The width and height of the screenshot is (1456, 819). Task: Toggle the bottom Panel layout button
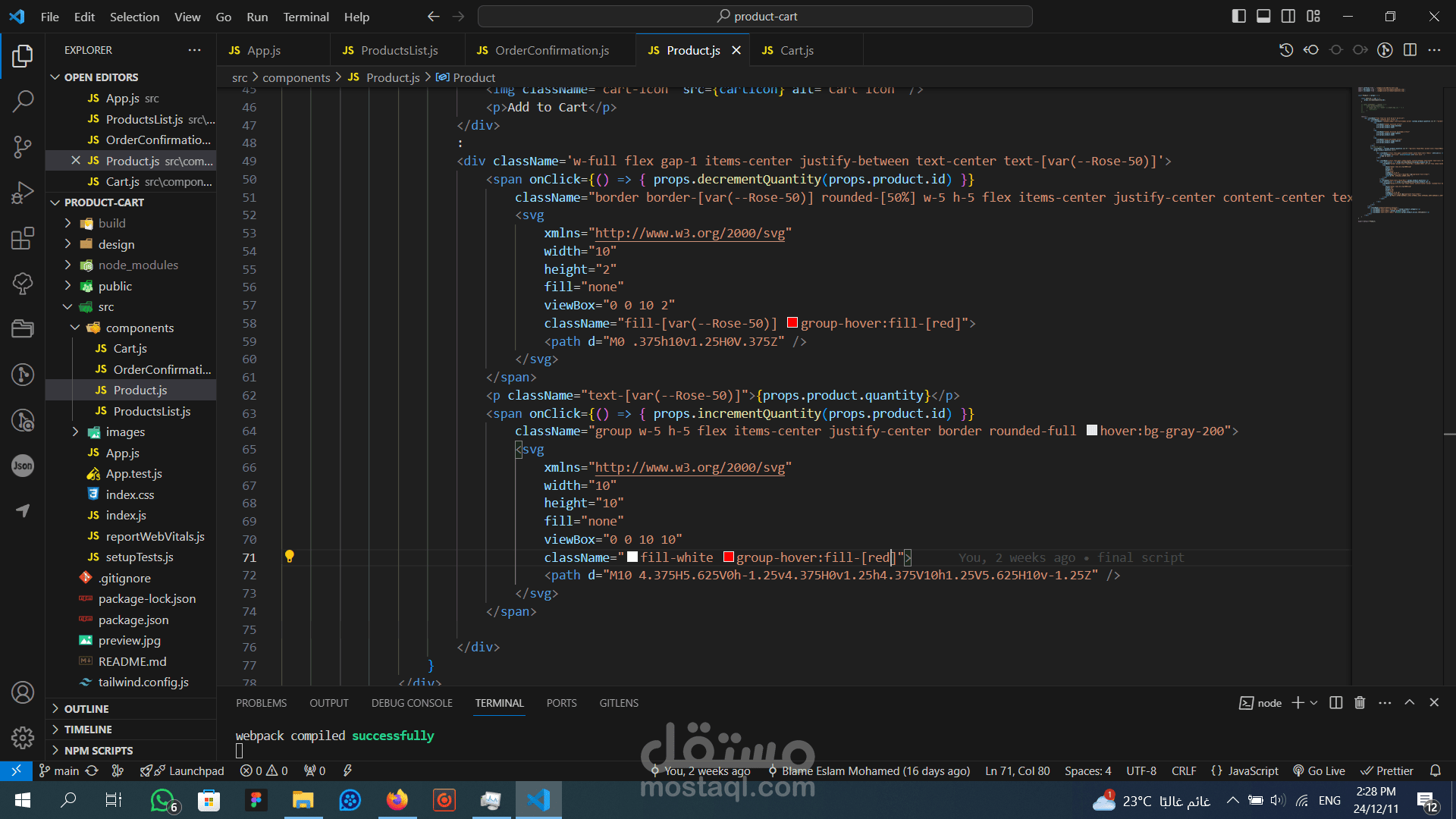point(1263,16)
